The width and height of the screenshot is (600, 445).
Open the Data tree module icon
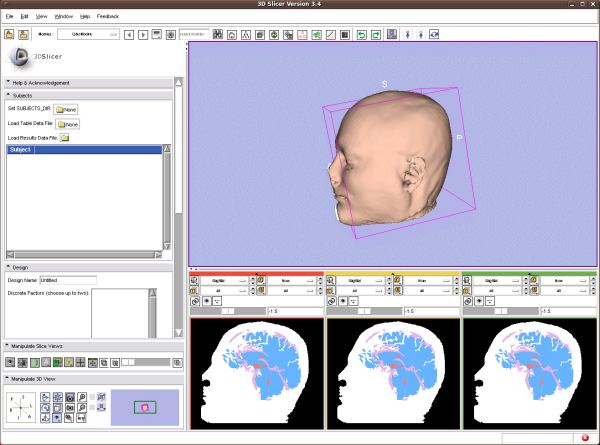click(246, 35)
